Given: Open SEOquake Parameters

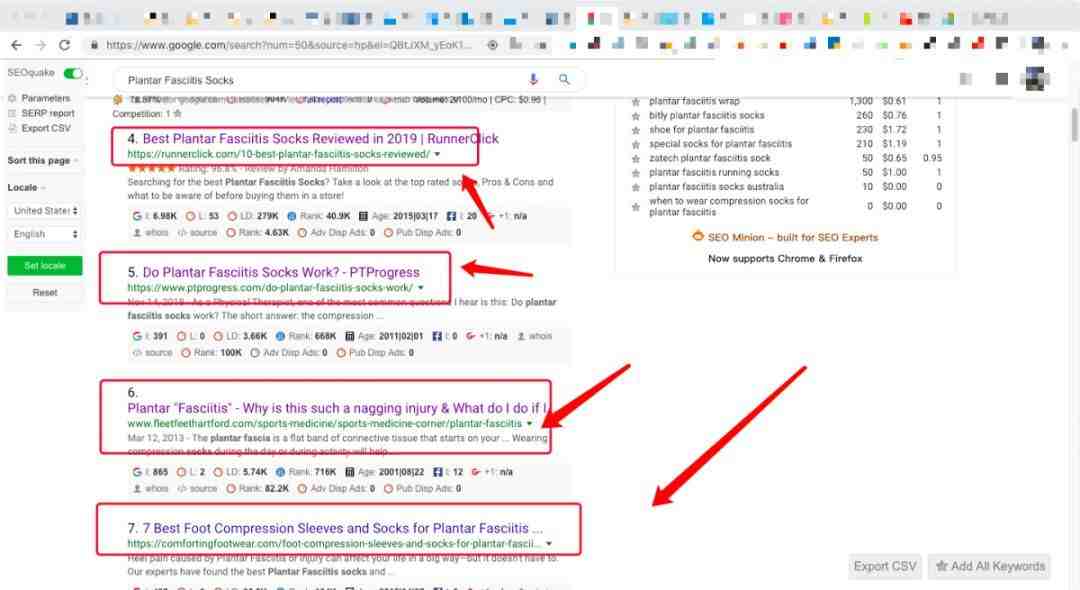Looking at the screenshot, I should [x=45, y=98].
